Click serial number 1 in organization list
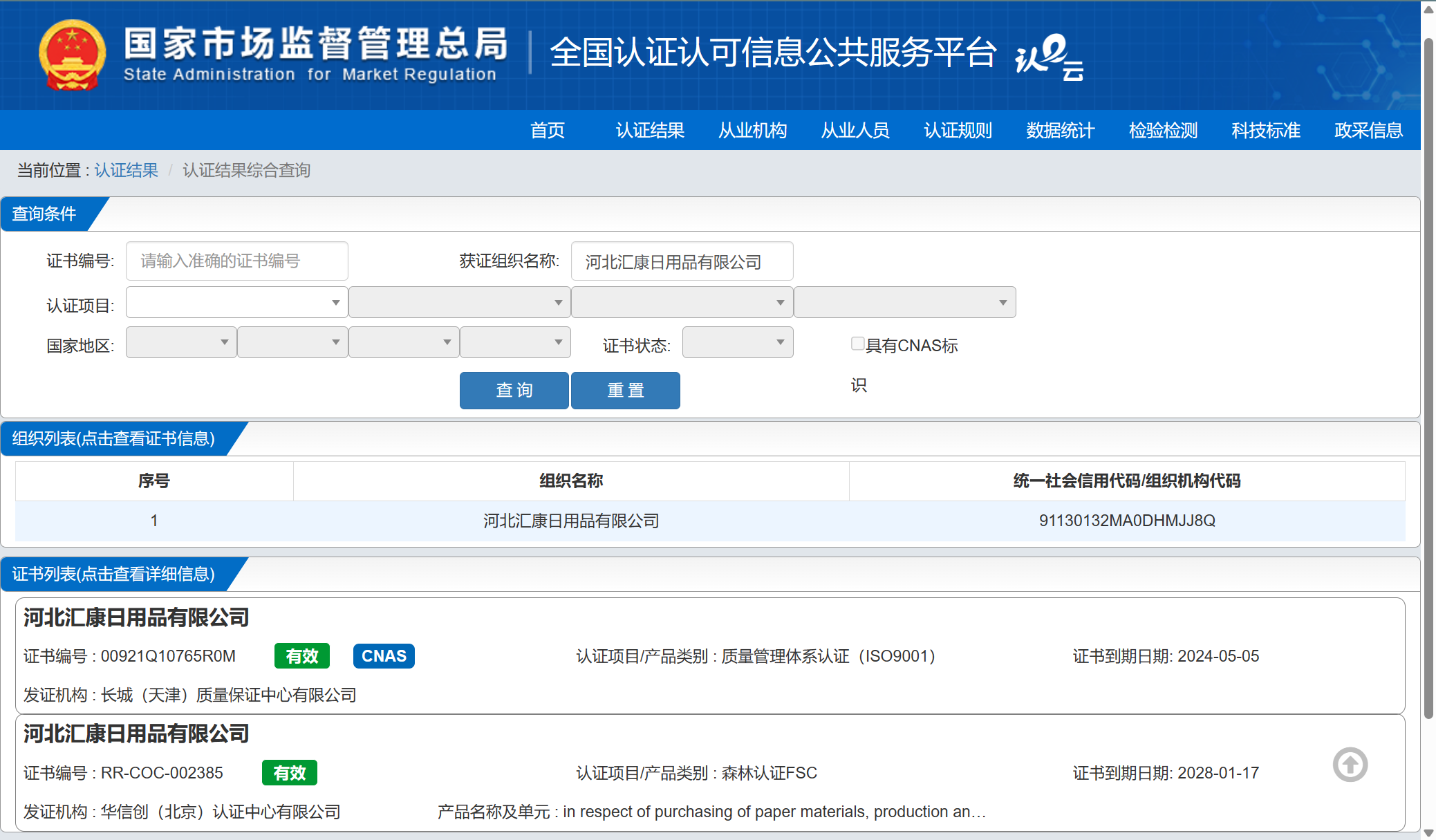Image resolution: width=1436 pixels, height=840 pixels. coord(154,521)
